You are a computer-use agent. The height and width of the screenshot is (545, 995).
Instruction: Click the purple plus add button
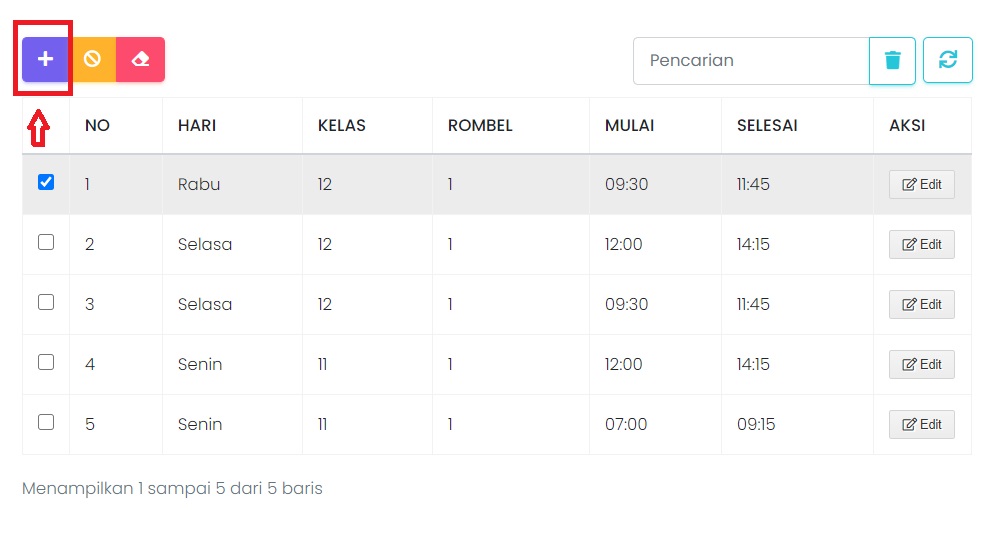point(45,59)
